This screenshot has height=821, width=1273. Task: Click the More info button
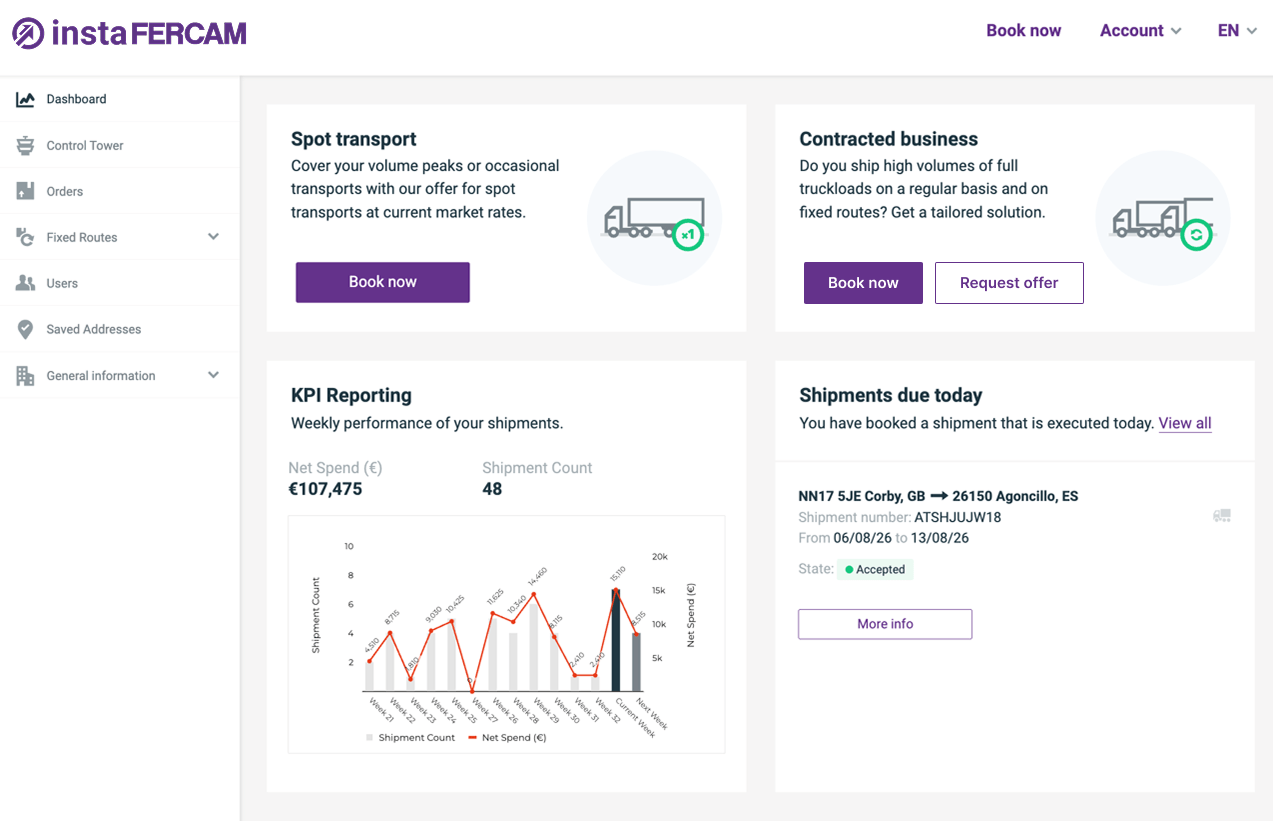(x=885, y=624)
